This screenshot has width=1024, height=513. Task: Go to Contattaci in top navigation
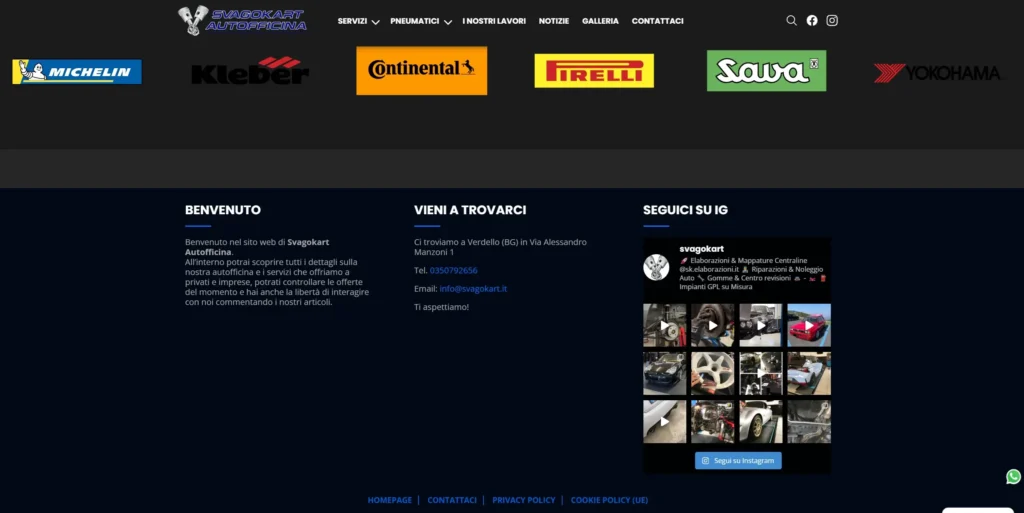[x=658, y=21]
